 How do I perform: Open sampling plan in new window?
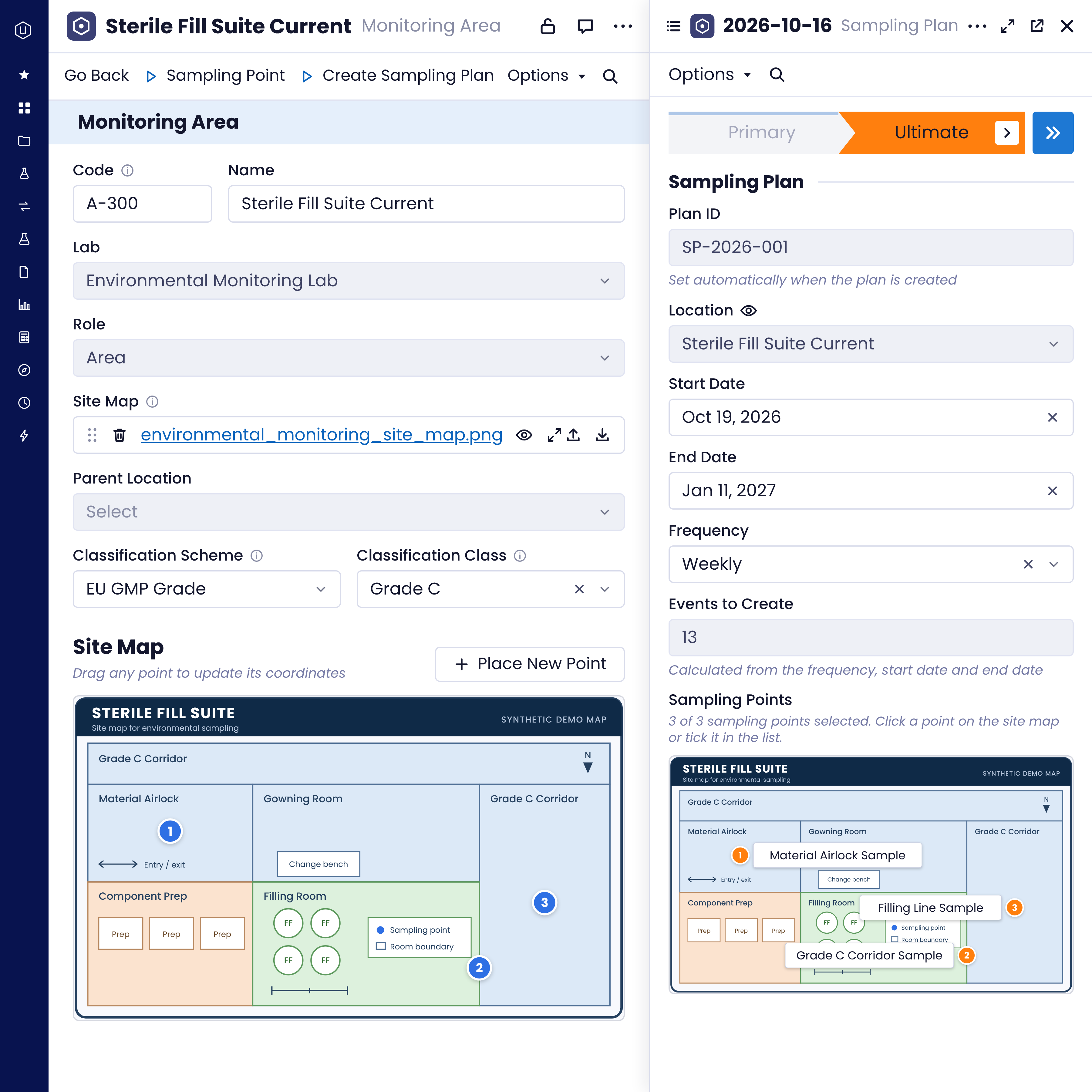[1036, 26]
